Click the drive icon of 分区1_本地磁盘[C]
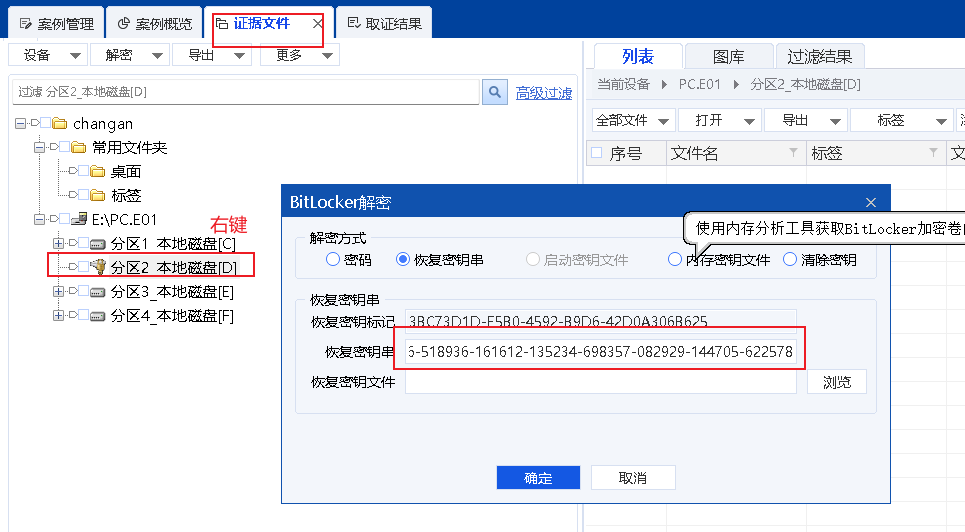 point(98,244)
